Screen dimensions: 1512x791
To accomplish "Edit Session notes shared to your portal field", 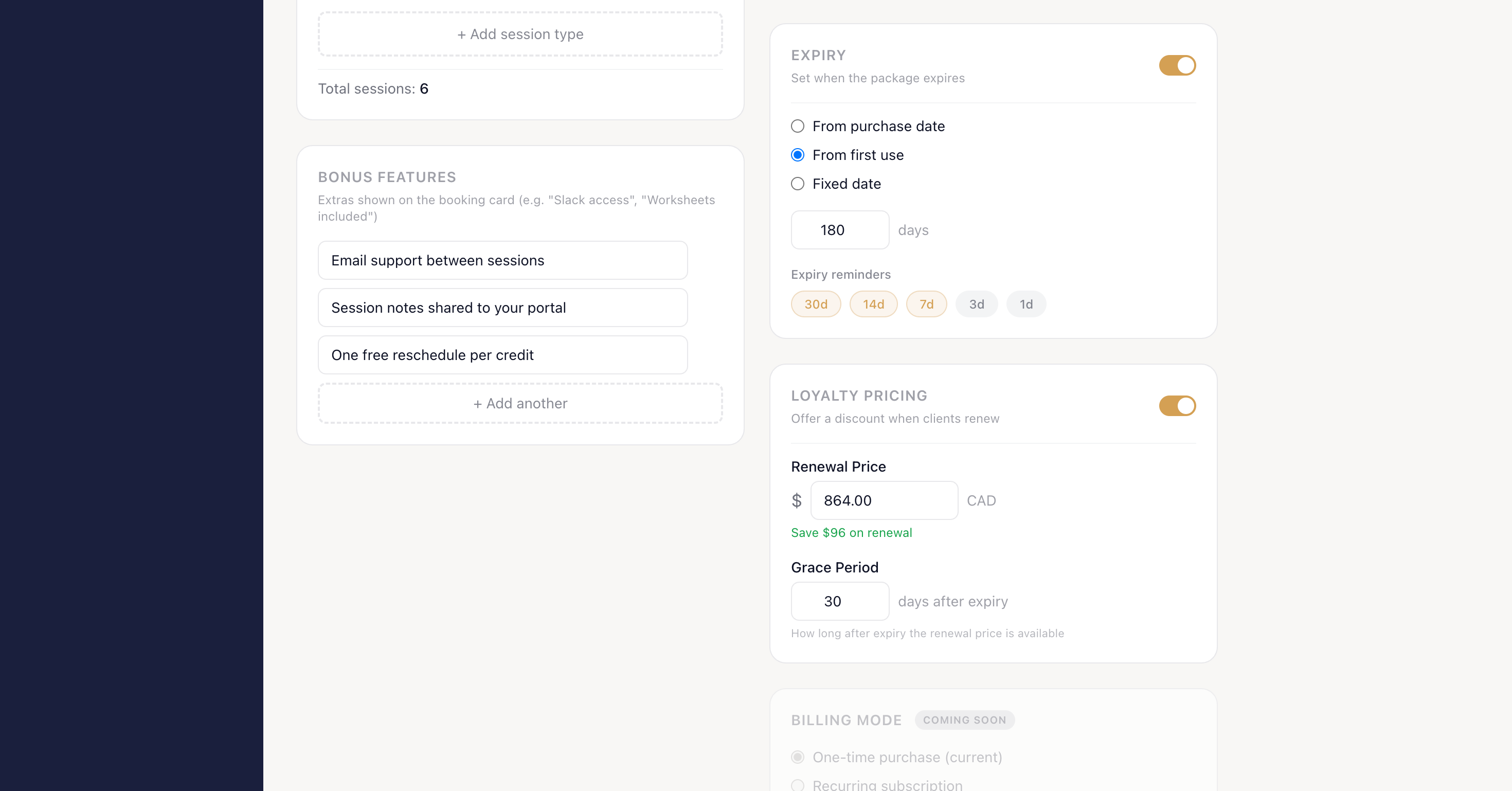I will tap(502, 308).
